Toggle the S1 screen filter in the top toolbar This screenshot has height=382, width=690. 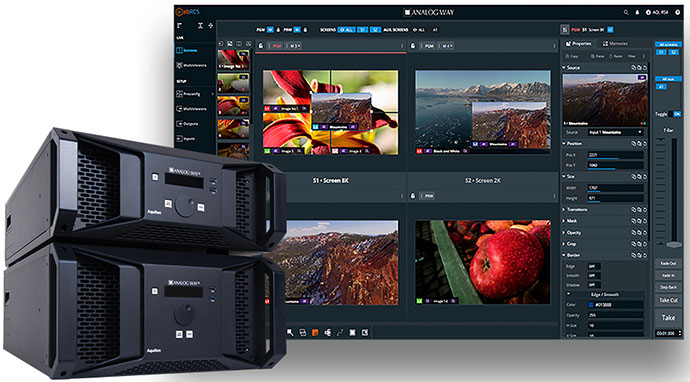tap(362, 29)
